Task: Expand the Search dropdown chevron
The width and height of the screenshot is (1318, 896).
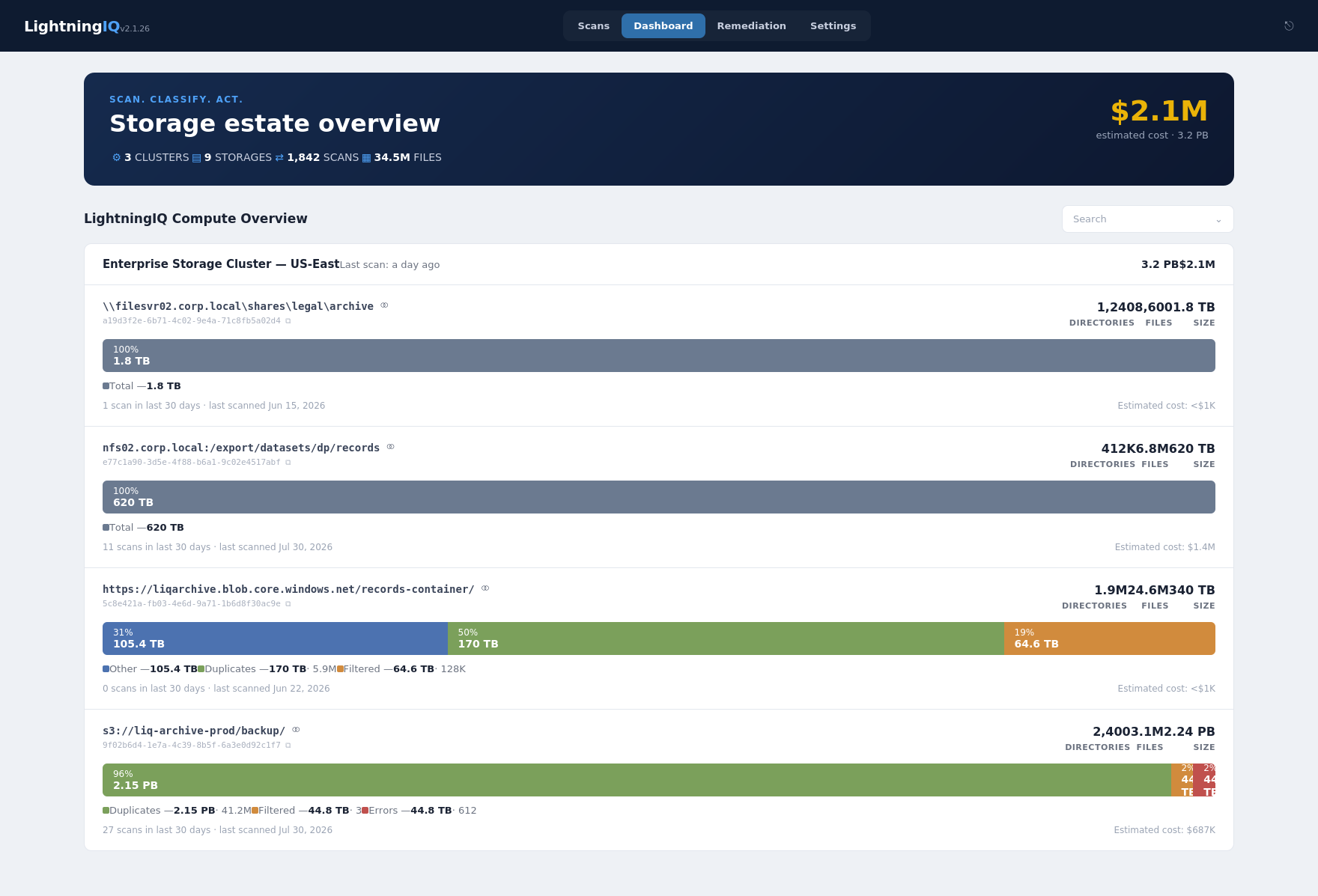Action: pyautogui.click(x=1218, y=220)
